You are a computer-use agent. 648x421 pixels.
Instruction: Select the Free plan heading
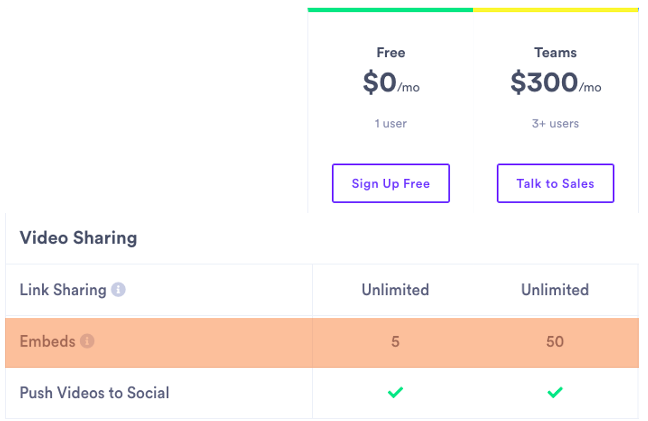(x=391, y=52)
